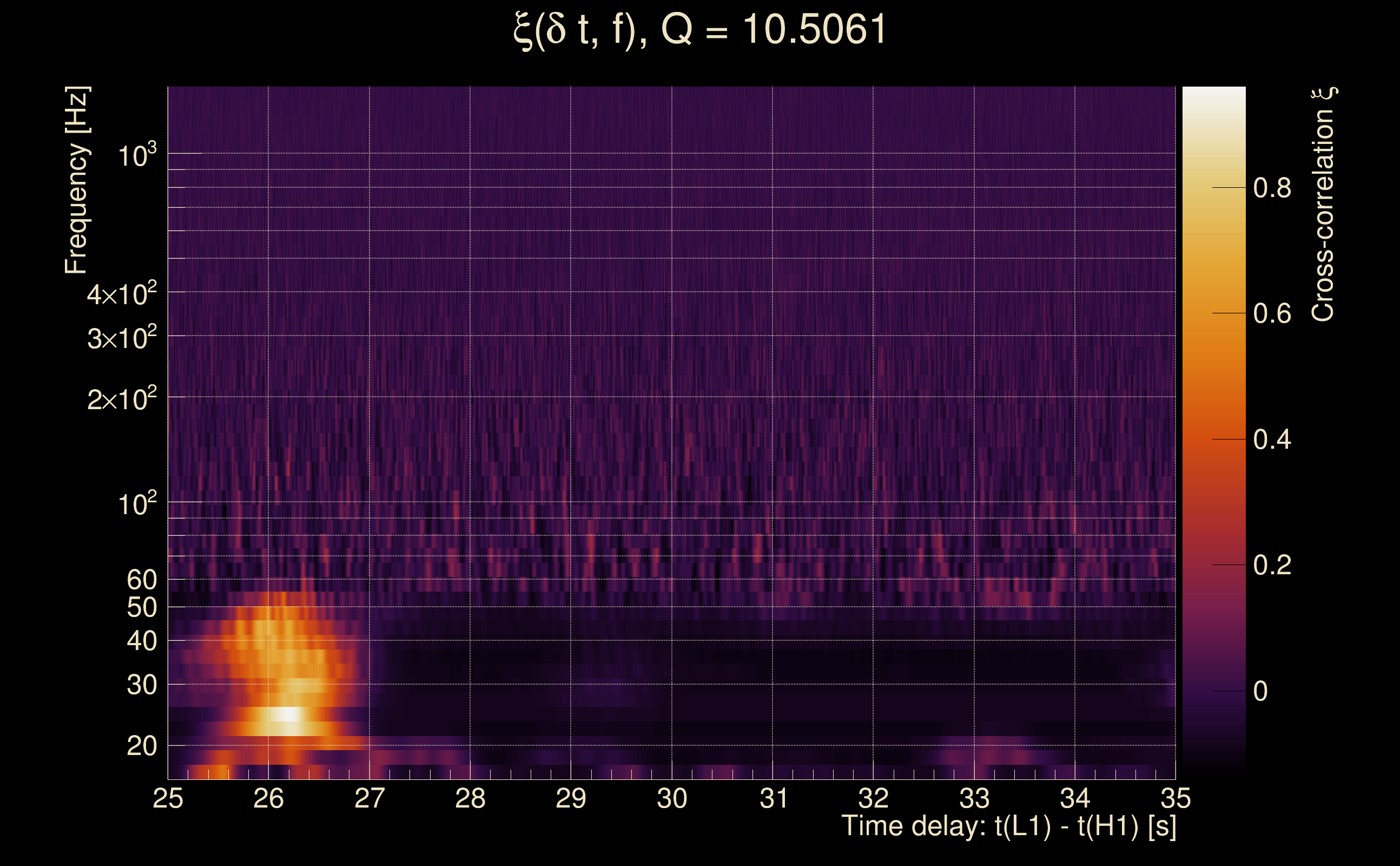Click the plot title showing Q = 10.5061
Screen dimensions: 1400x866
click(x=699, y=30)
